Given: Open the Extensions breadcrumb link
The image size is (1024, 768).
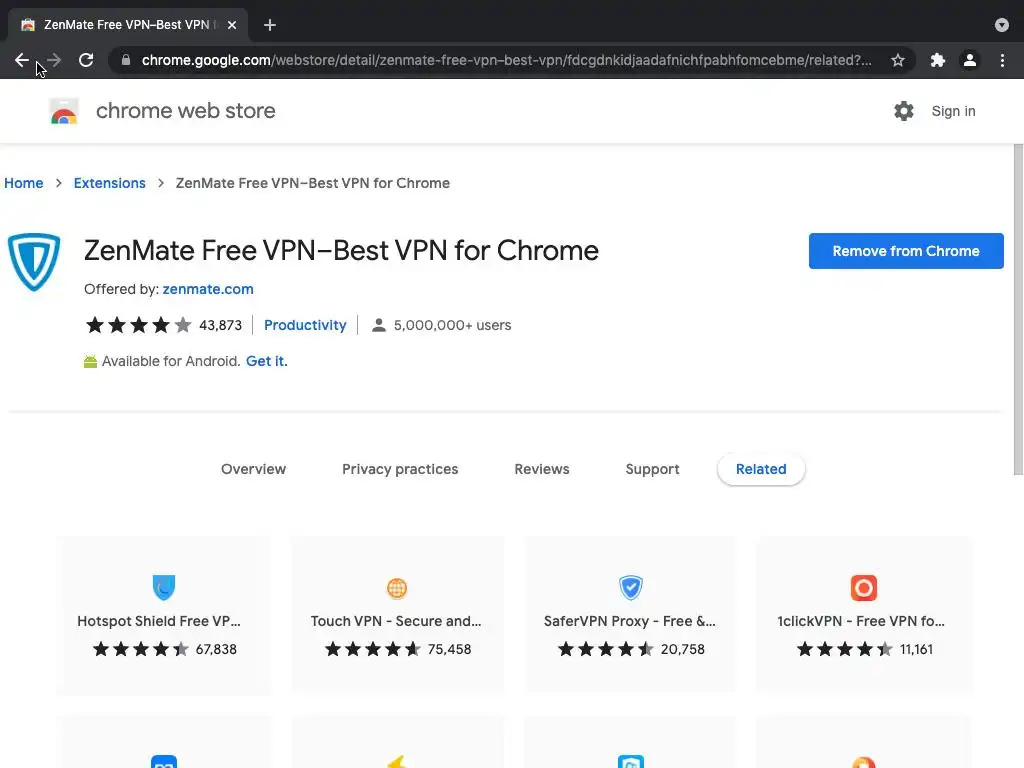Looking at the screenshot, I should 110,183.
